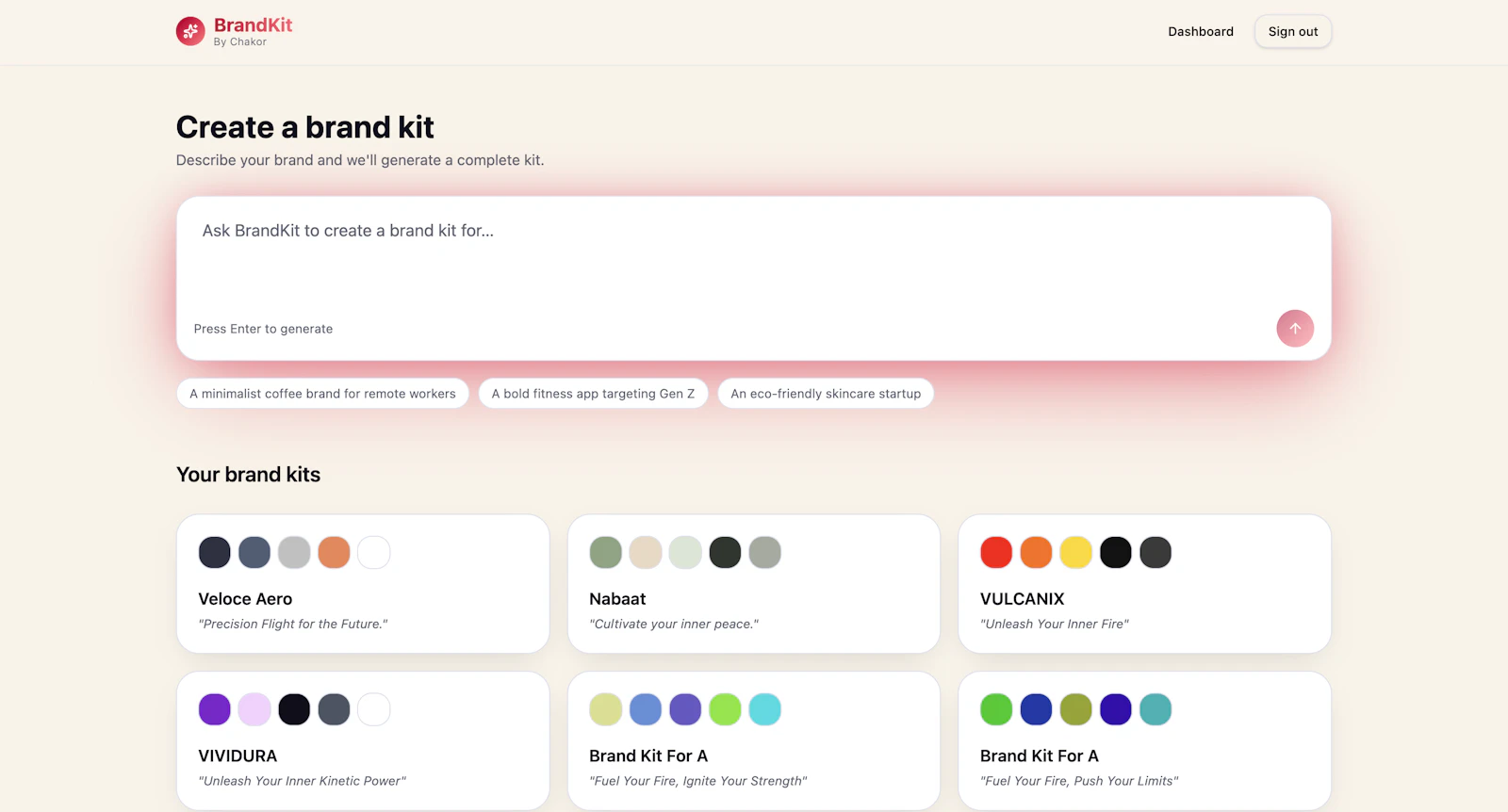
Task: Open the VULCANIX brand kit
Action: (1144, 584)
